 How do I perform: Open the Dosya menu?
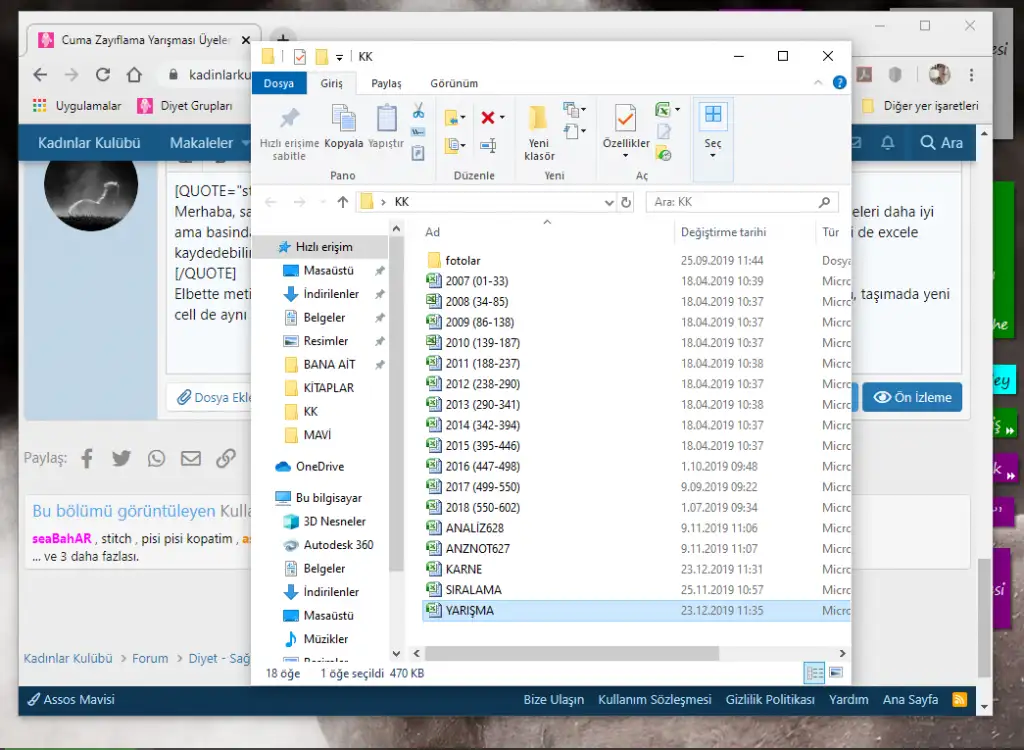click(279, 84)
